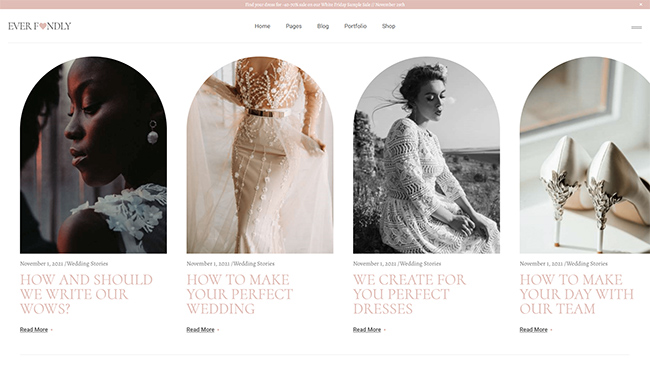Open 'How to Make Your Perfect Wedding' title
This screenshot has height=368, width=650.
click(240, 294)
